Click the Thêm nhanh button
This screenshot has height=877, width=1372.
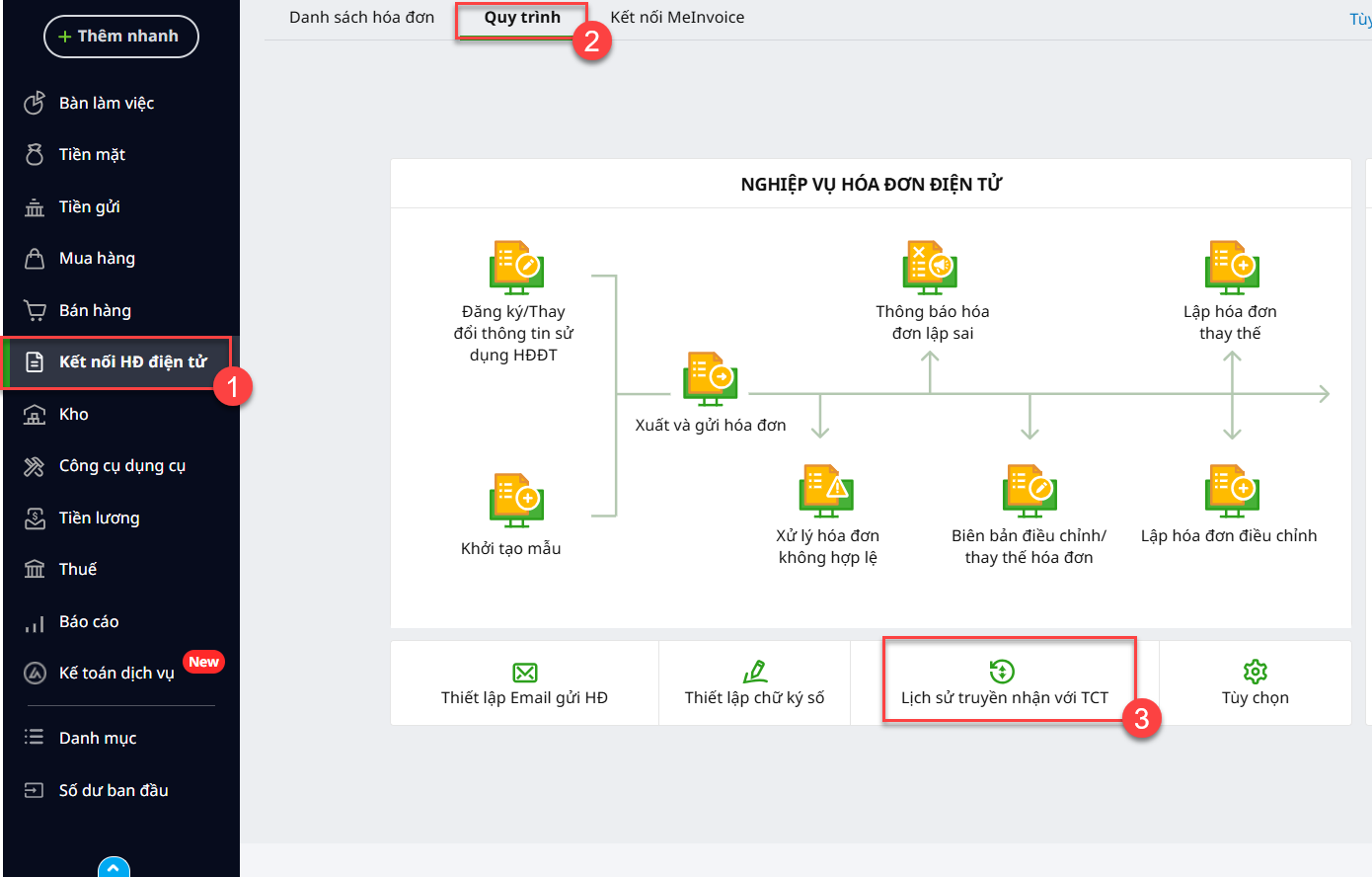point(120,37)
